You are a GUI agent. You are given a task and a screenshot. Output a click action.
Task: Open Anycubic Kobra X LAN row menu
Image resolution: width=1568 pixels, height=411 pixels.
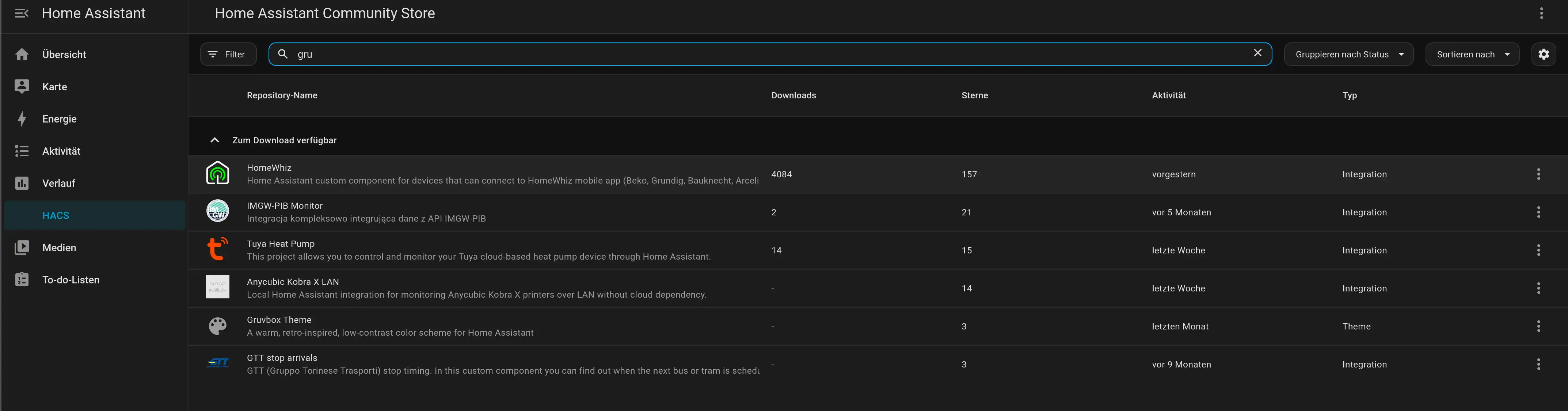point(1539,288)
